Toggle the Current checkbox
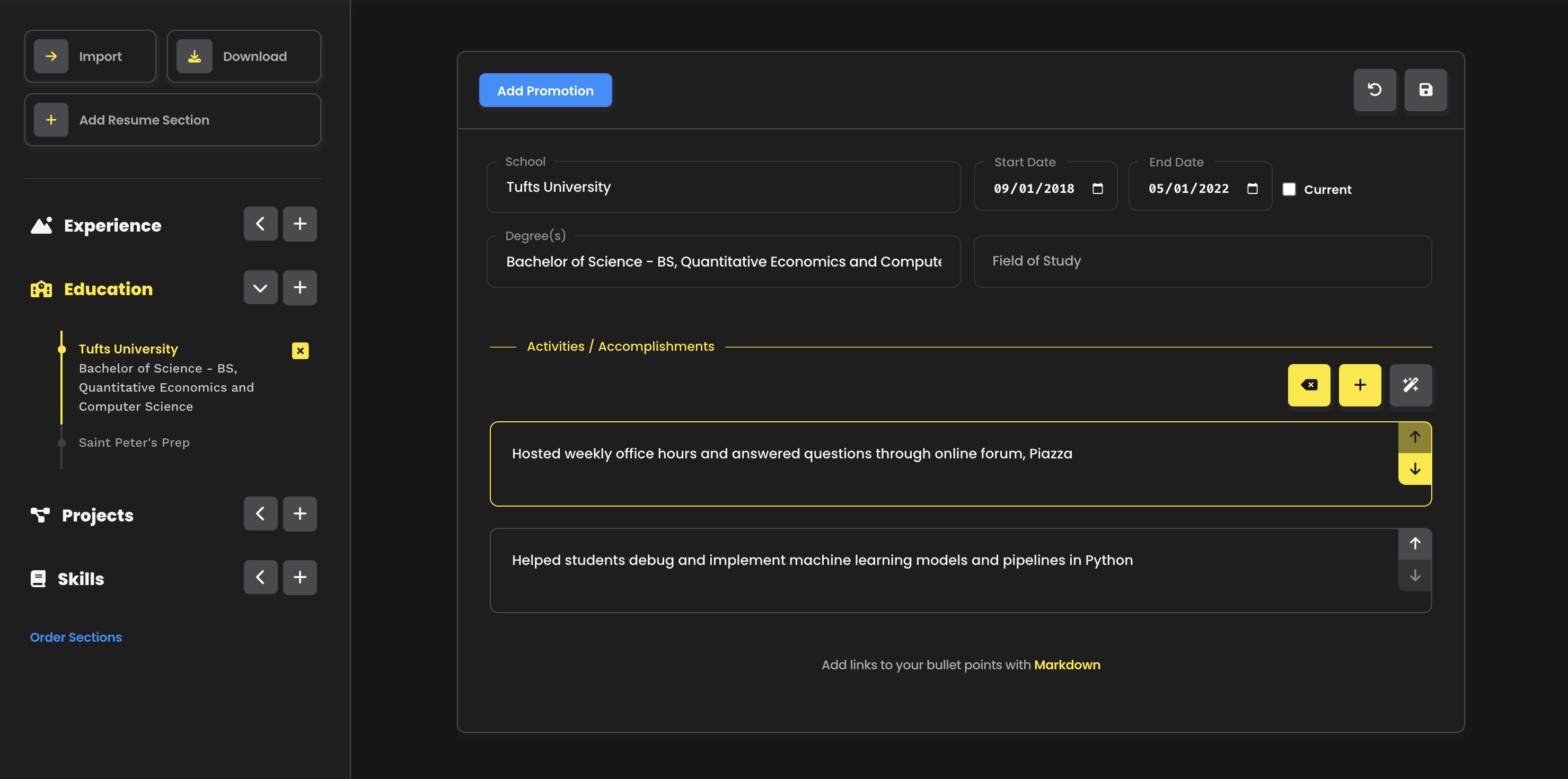1568x779 pixels. (x=1289, y=189)
